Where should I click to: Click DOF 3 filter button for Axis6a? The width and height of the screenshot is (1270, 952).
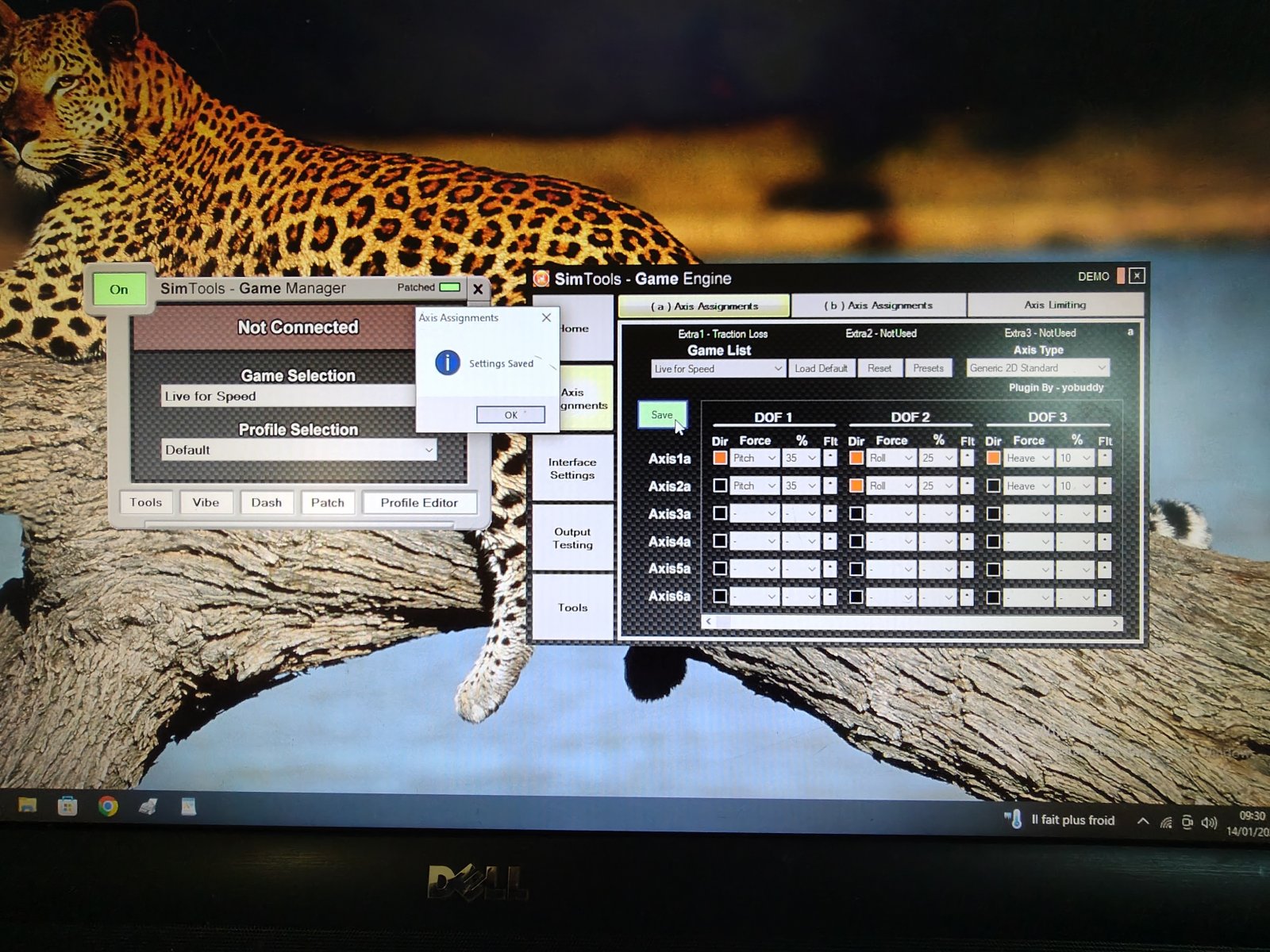(x=1104, y=597)
